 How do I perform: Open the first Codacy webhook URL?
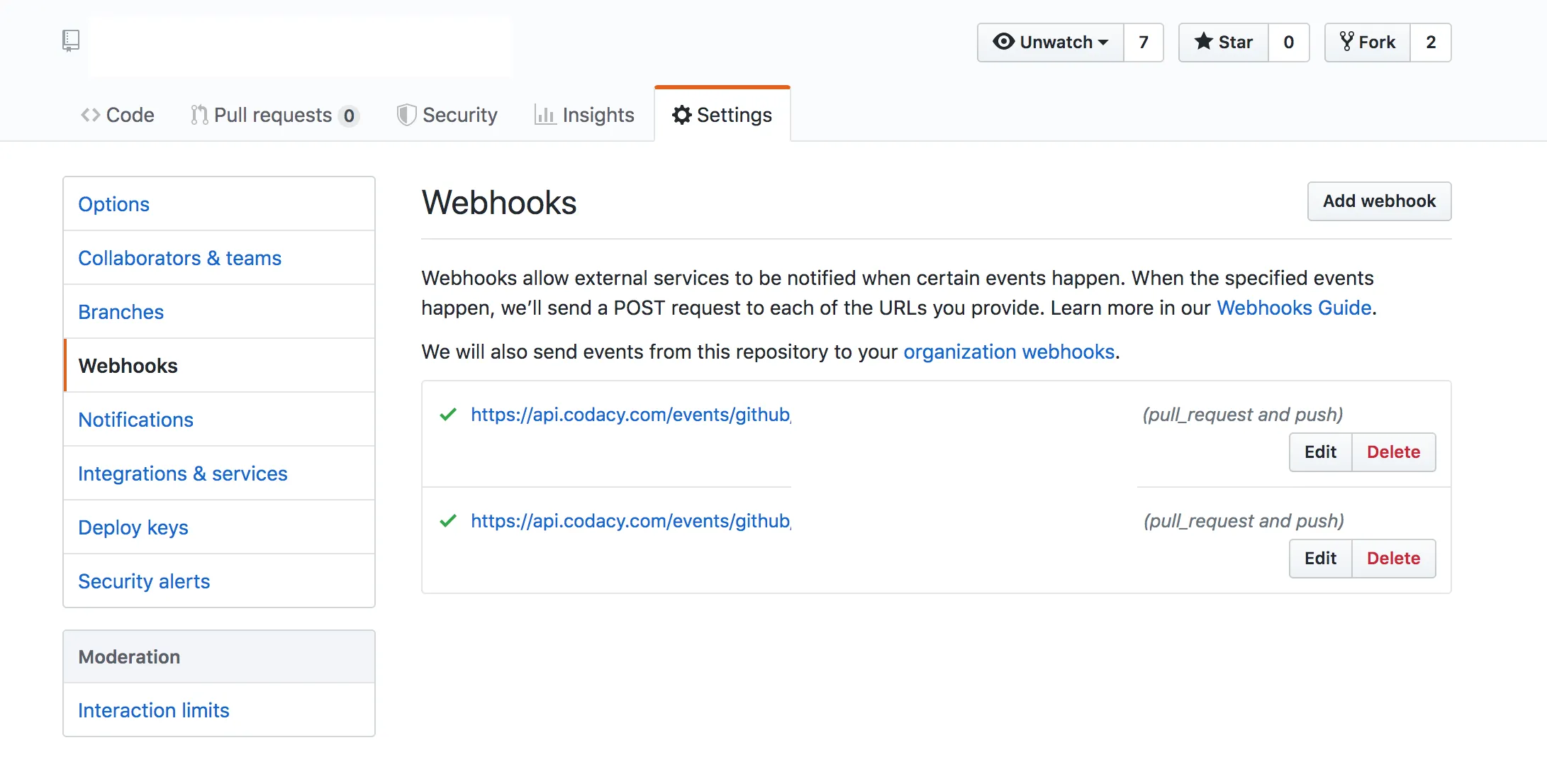click(x=630, y=415)
